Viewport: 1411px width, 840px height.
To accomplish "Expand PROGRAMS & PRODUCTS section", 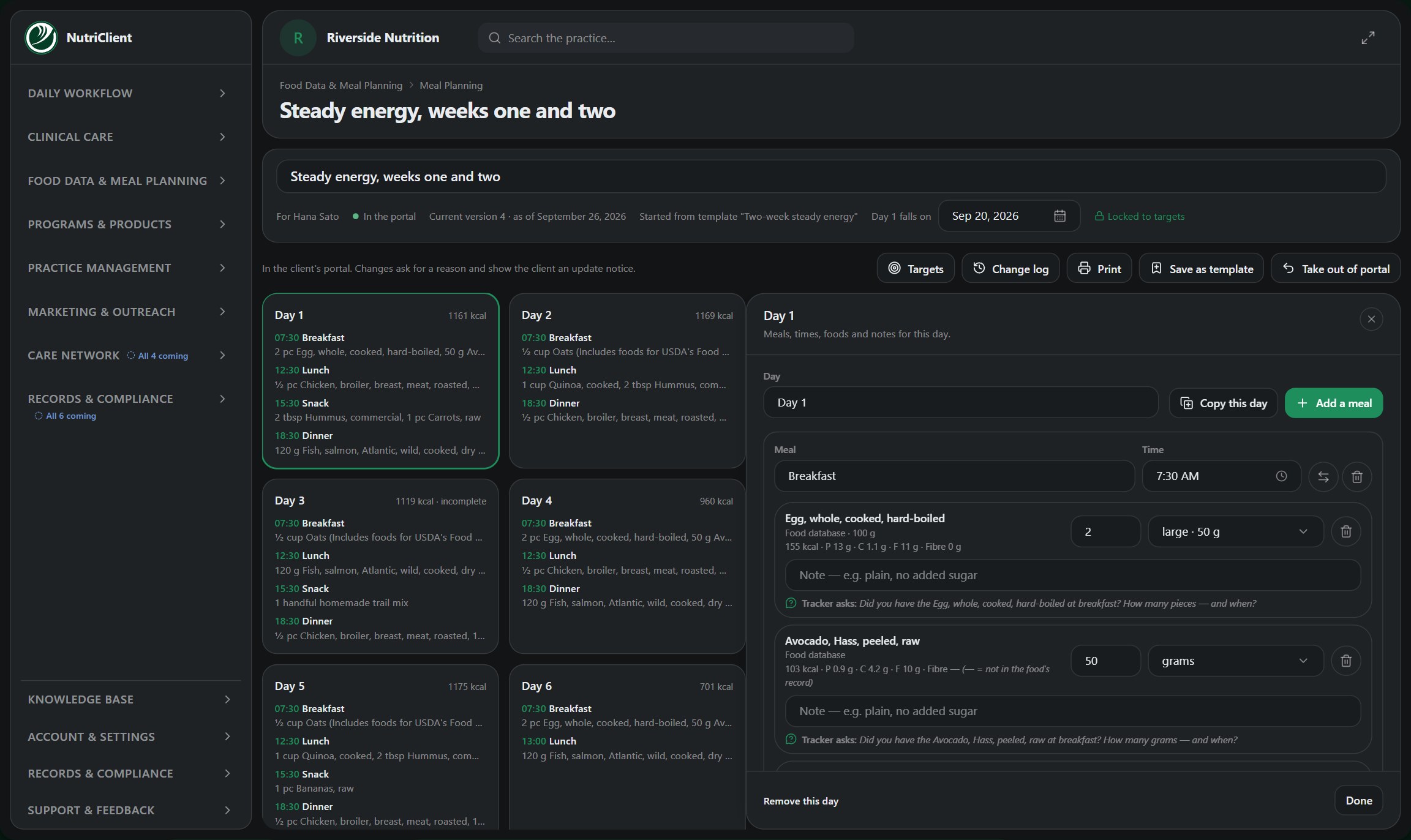I will [x=127, y=224].
